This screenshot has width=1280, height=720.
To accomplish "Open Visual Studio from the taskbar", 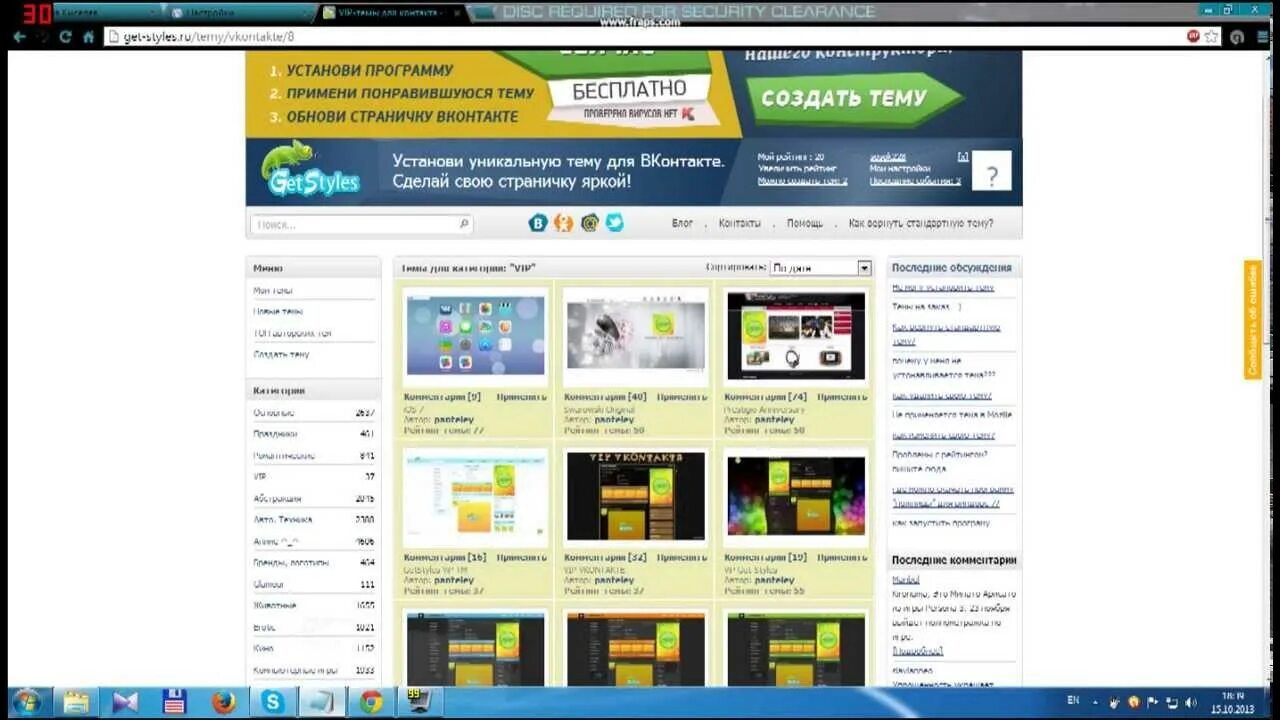I will [x=125, y=702].
